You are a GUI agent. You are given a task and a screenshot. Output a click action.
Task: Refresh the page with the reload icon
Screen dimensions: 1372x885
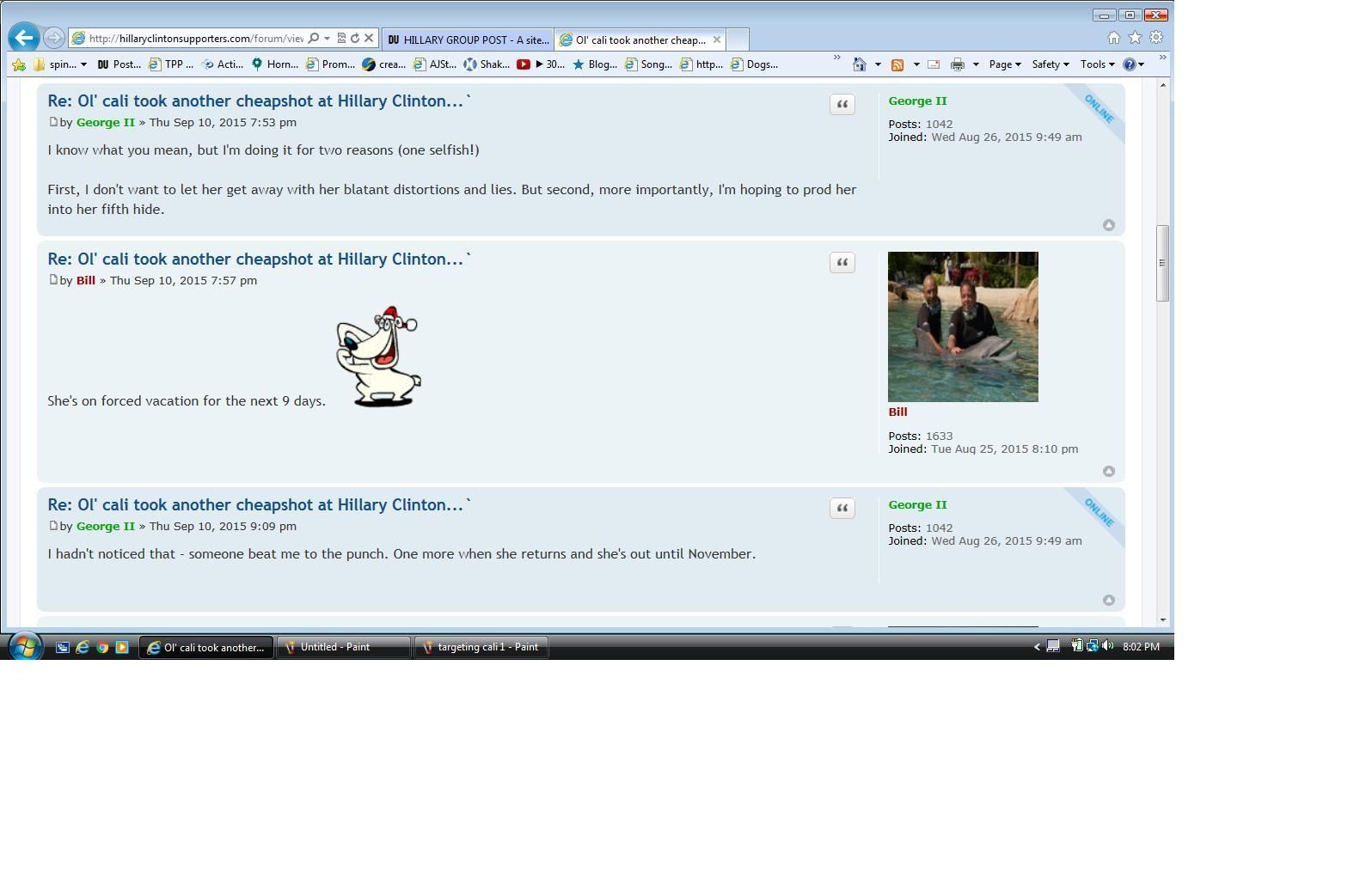click(x=354, y=38)
